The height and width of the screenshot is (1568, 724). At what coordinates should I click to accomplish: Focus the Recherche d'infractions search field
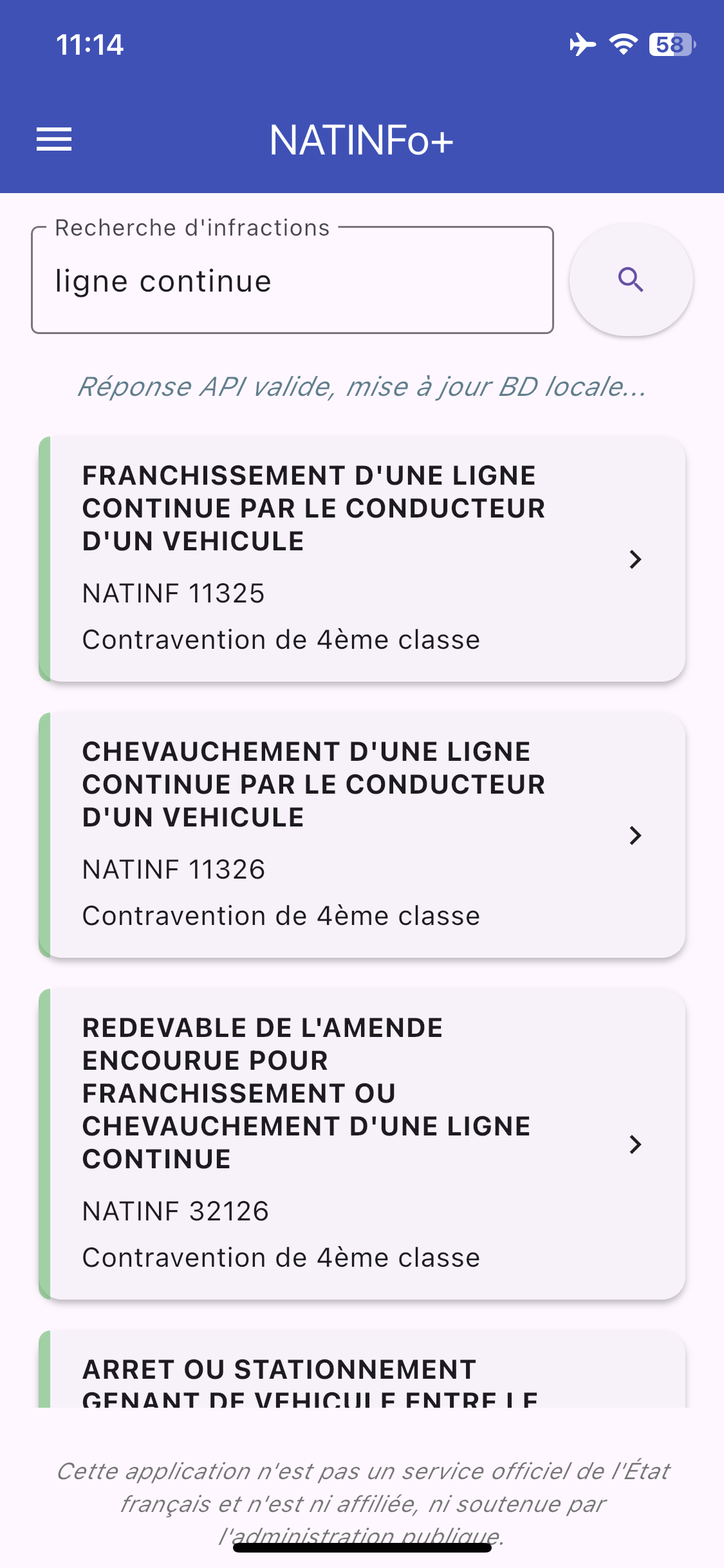[x=292, y=281]
